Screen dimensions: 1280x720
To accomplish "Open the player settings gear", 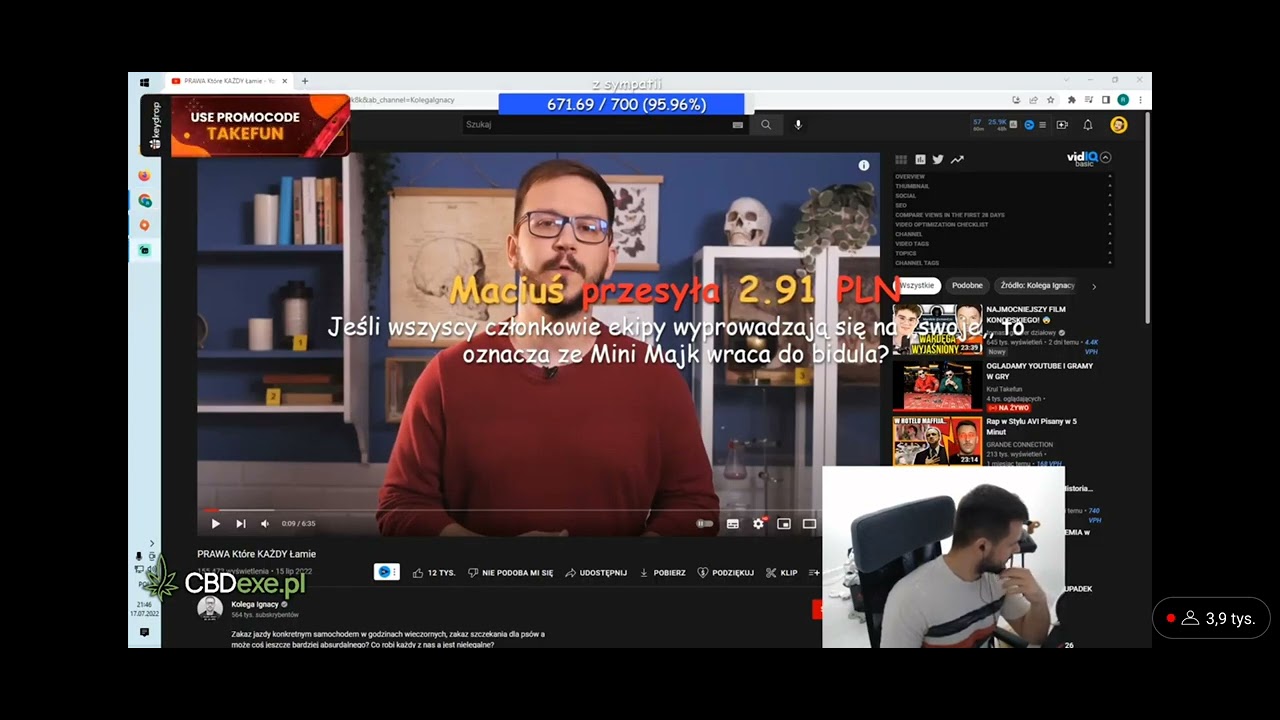I will coord(758,523).
